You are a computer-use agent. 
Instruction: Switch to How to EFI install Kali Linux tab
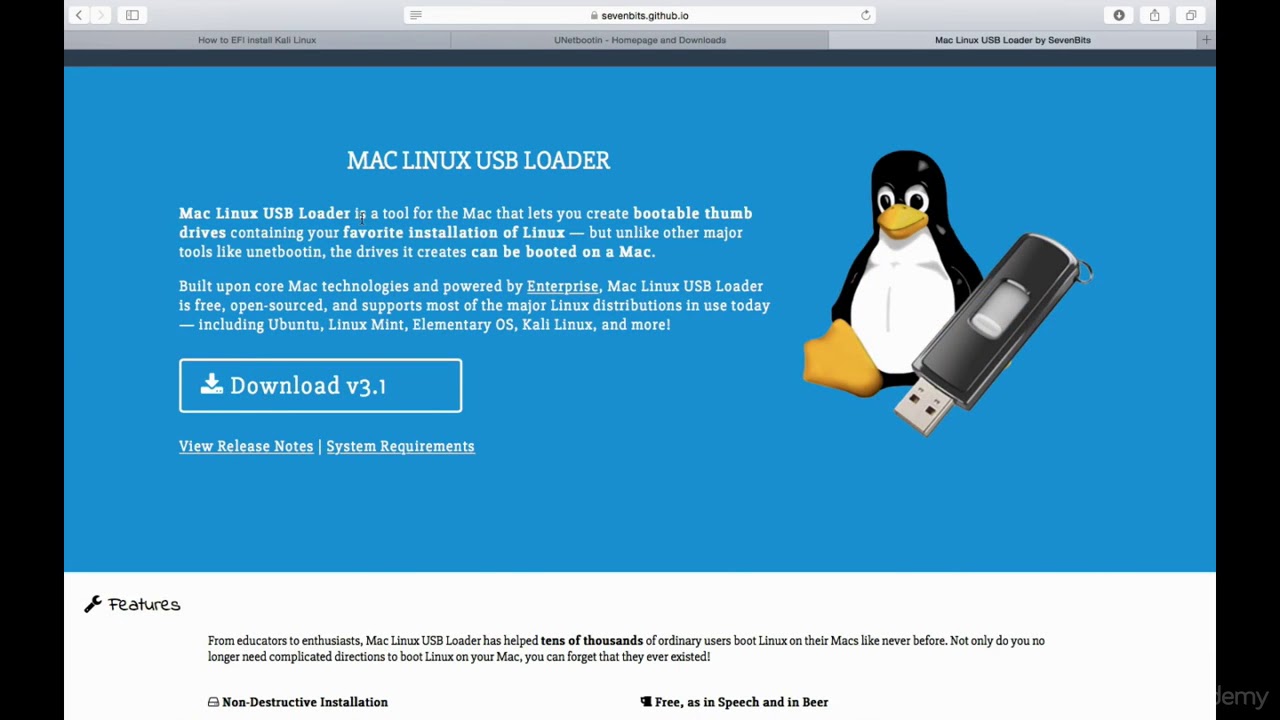coord(257,40)
